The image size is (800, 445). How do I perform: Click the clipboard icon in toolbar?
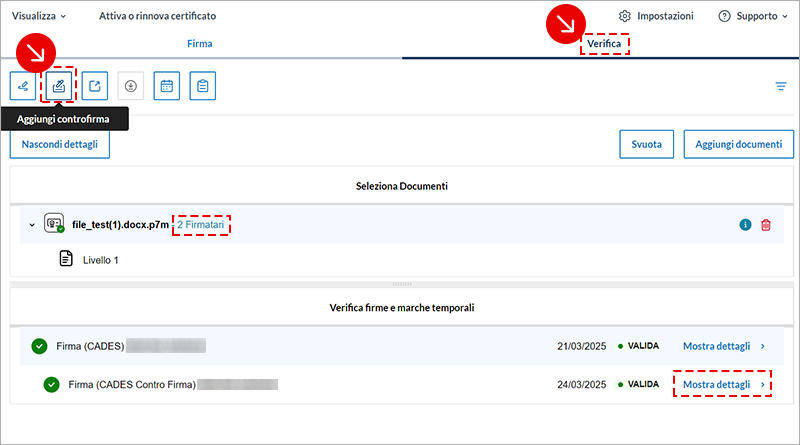(203, 86)
